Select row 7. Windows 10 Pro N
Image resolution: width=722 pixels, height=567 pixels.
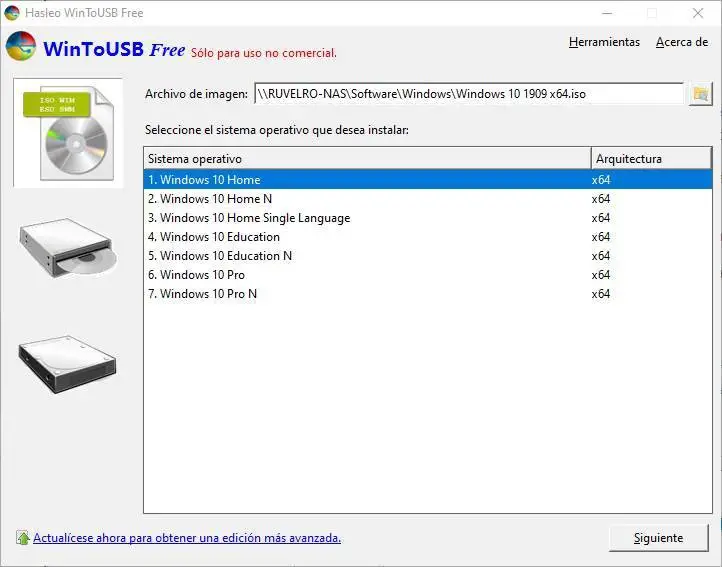click(x=428, y=294)
